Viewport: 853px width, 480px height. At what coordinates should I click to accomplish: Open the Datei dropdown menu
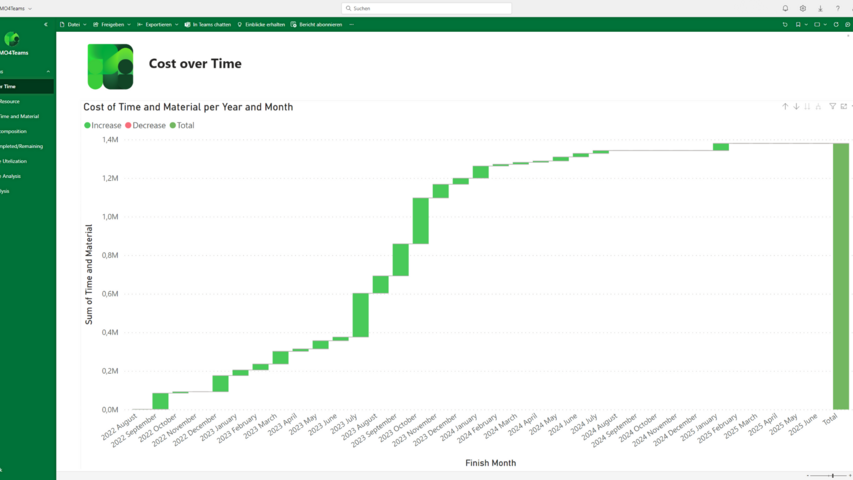point(73,24)
